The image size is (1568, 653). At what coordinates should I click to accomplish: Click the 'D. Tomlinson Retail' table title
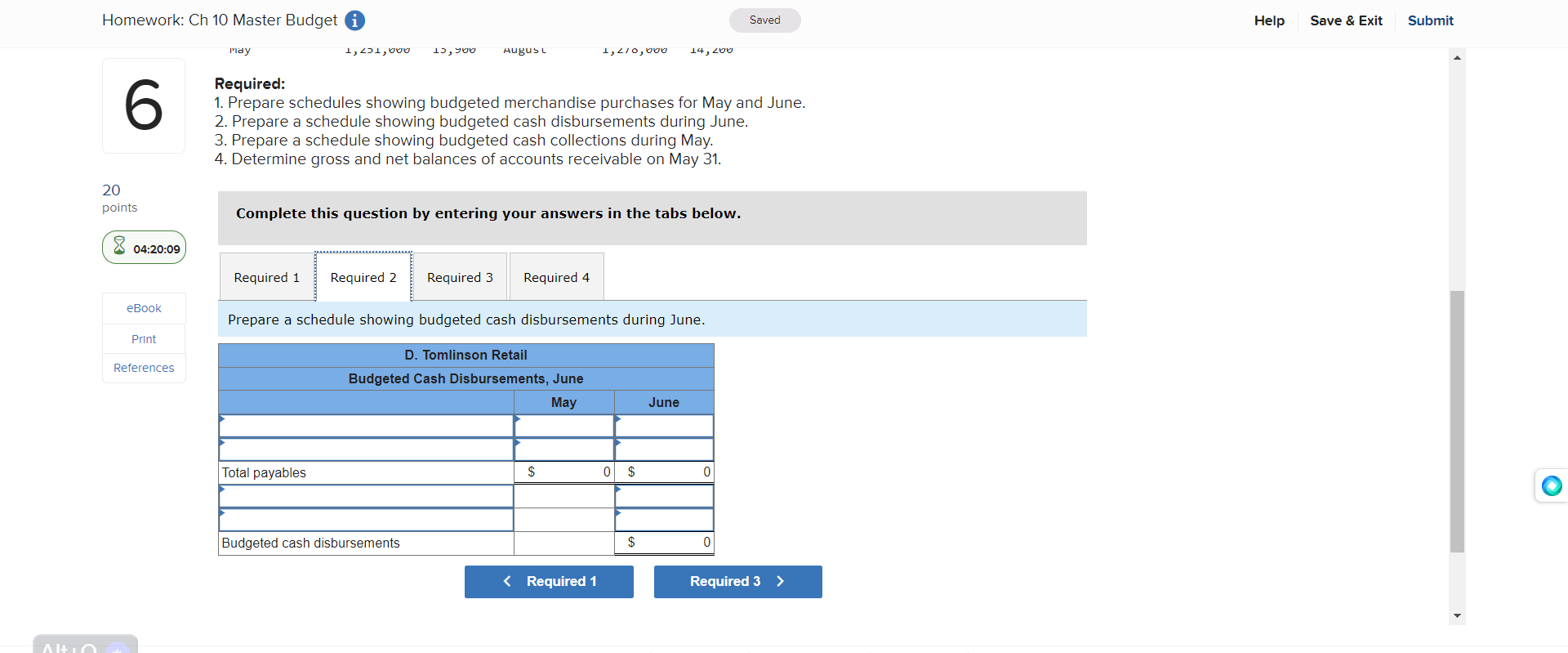(x=465, y=355)
